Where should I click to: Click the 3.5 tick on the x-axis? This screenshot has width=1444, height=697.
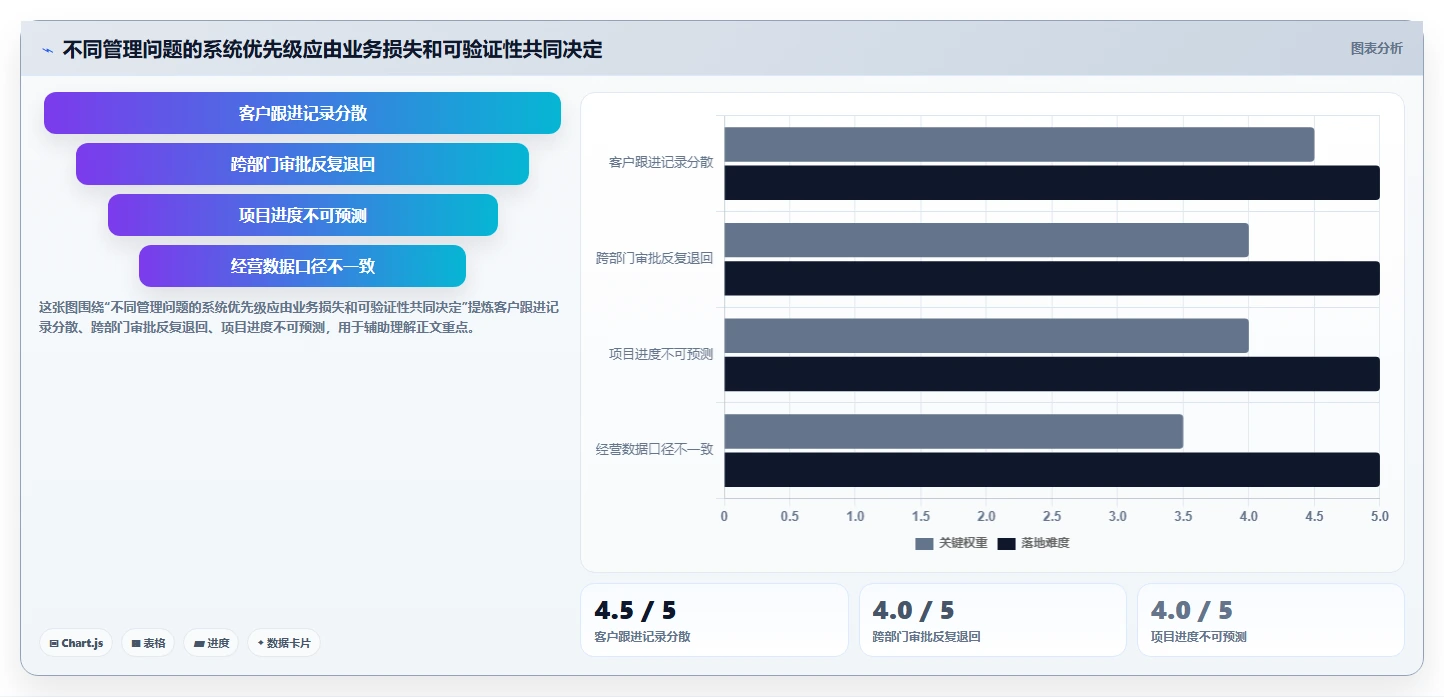(1183, 516)
